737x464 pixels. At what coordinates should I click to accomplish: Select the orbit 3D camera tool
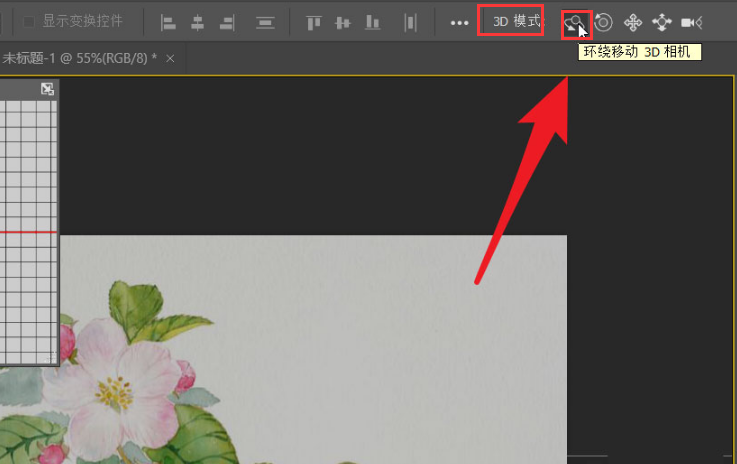tap(576, 23)
